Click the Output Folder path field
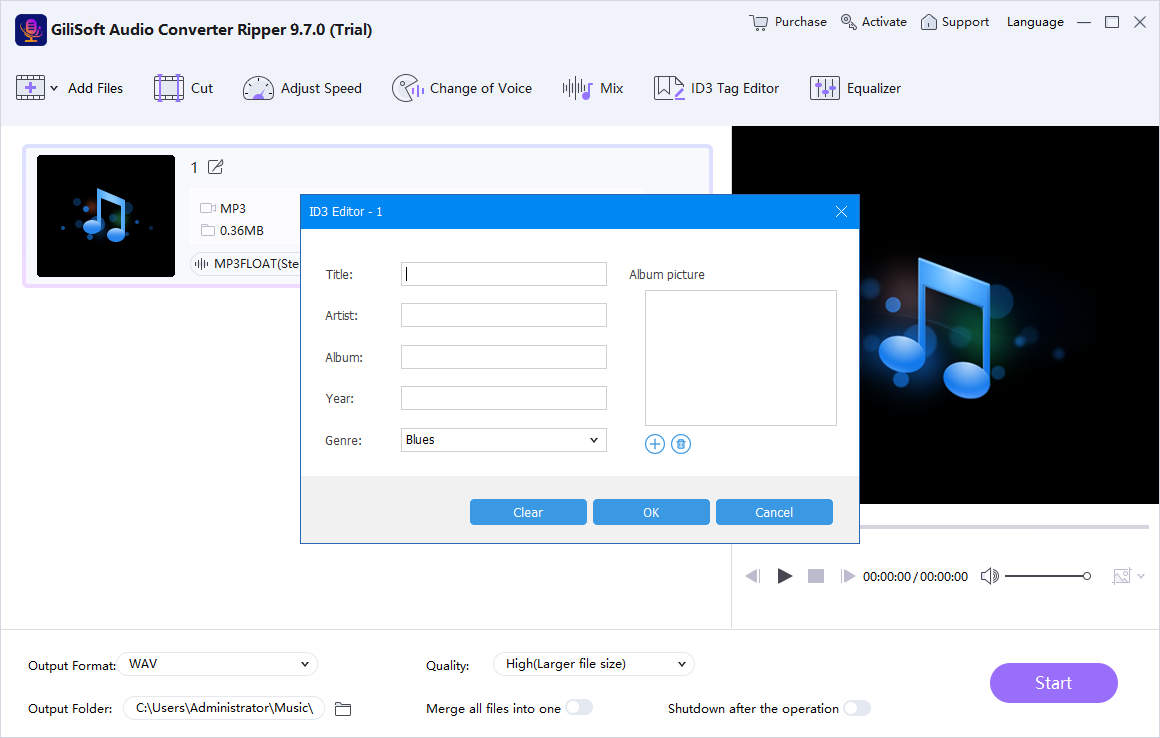Viewport: 1160px width, 738px height. 223,708
